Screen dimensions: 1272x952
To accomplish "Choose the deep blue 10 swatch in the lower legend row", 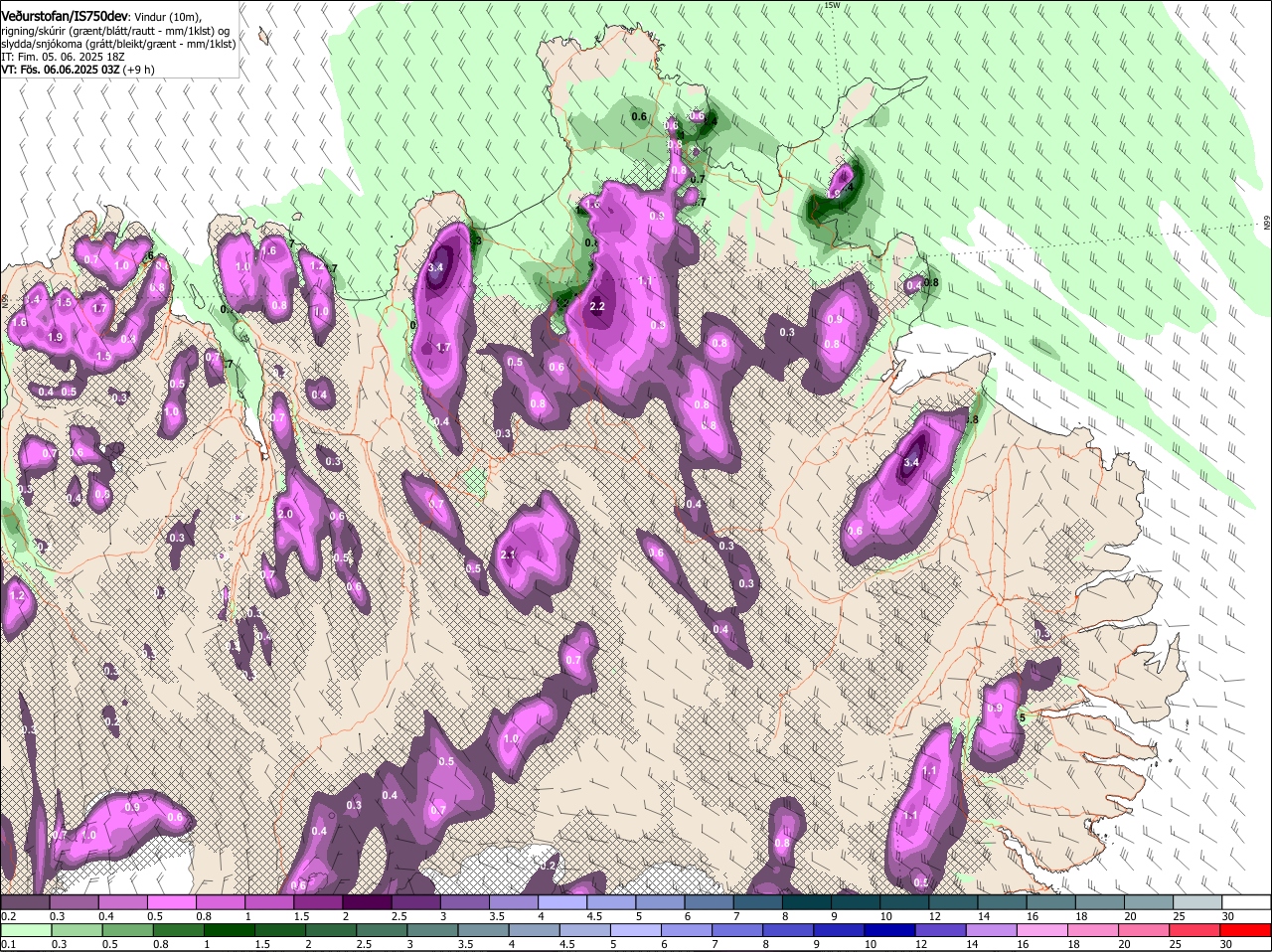I will pos(890,931).
